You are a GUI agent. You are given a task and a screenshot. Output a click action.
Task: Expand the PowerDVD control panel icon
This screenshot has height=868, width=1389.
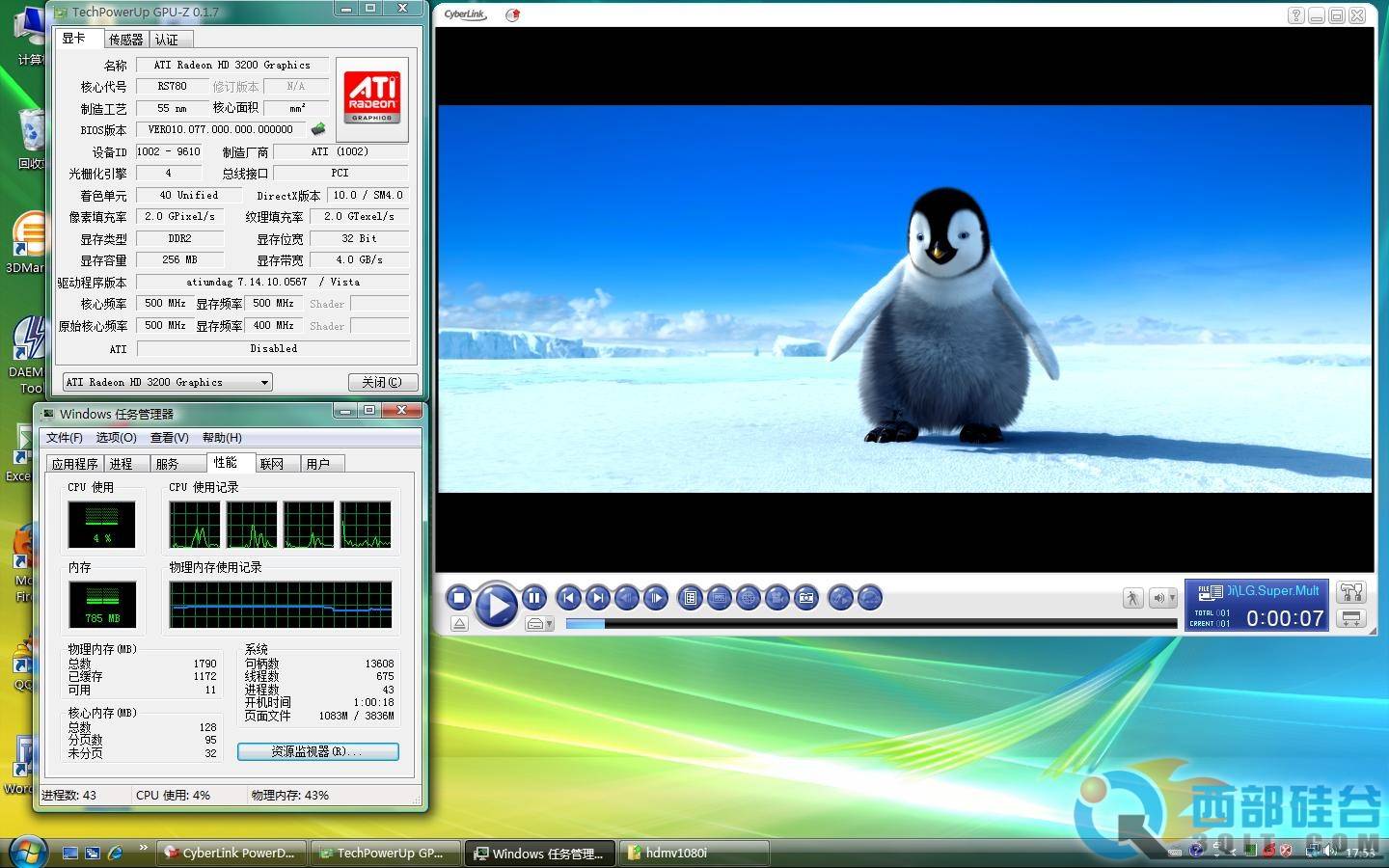click(x=1351, y=618)
